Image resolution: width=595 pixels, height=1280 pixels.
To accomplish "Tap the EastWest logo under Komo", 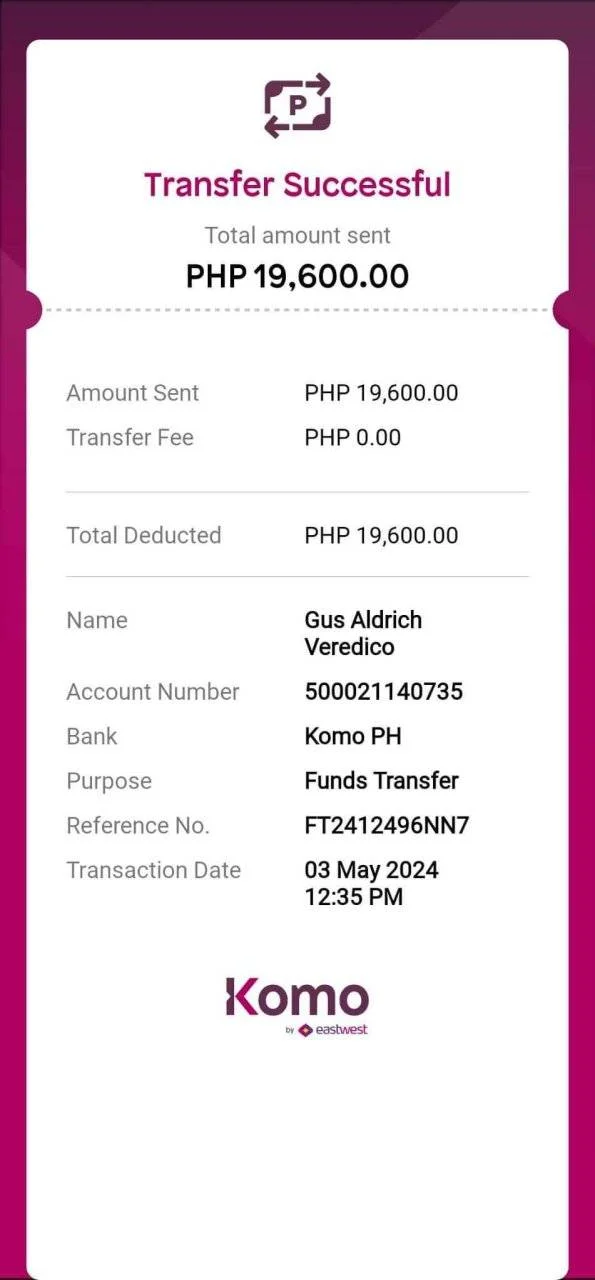I will (x=333, y=1029).
